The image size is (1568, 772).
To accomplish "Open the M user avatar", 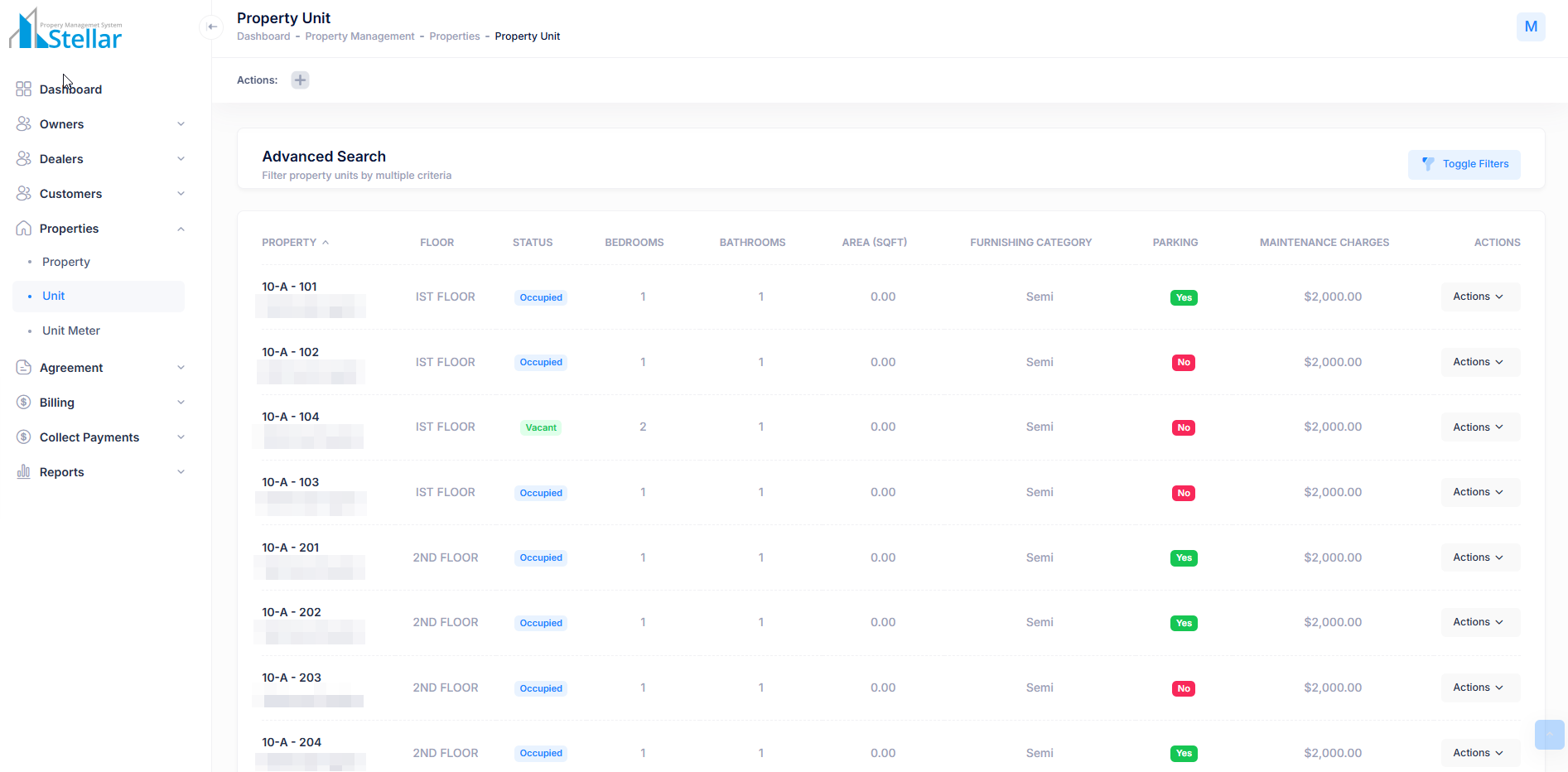I will point(1530,27).
